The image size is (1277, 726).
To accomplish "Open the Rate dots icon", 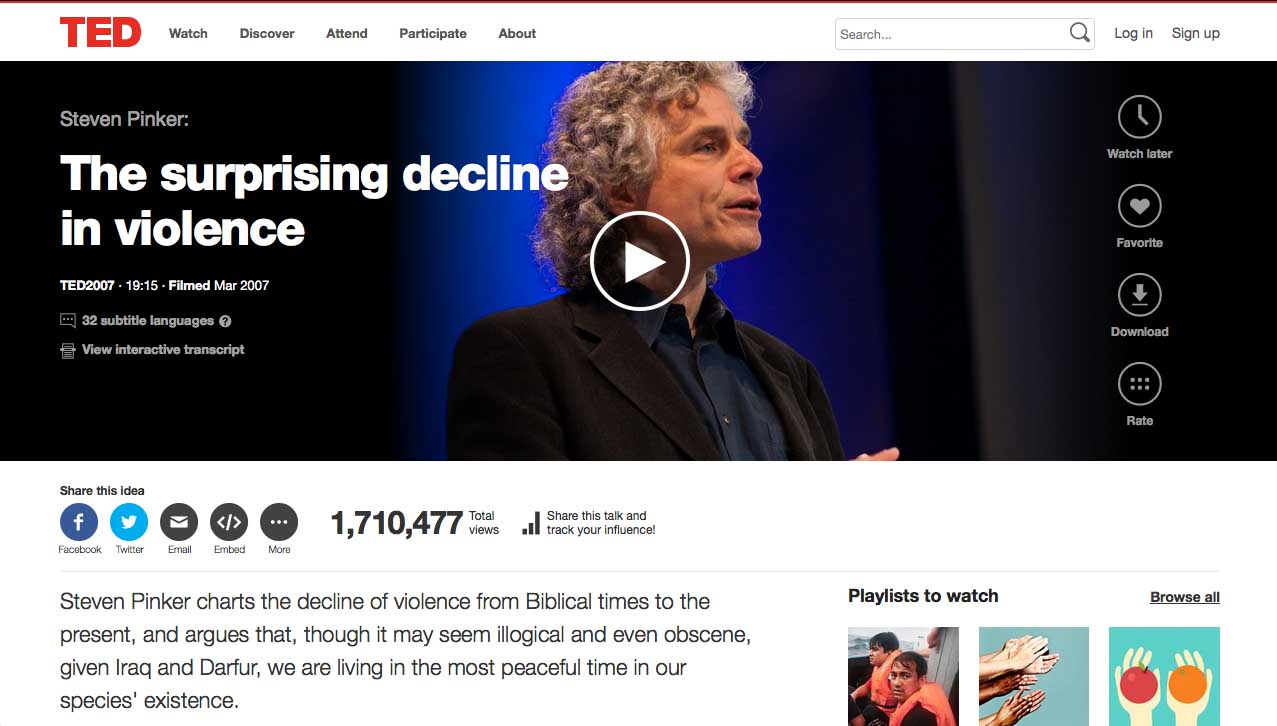I will (1139, 384).
